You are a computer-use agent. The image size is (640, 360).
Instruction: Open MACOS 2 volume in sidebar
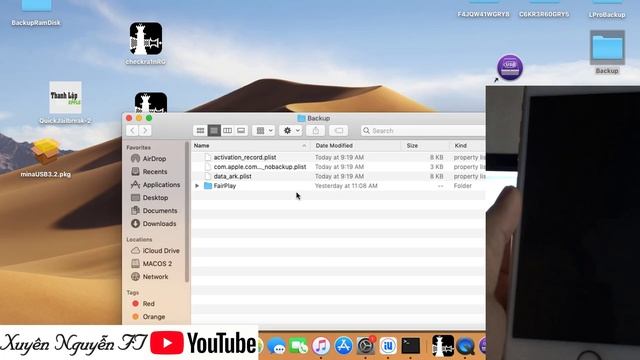pyautogui.click(x=157, y=264)
